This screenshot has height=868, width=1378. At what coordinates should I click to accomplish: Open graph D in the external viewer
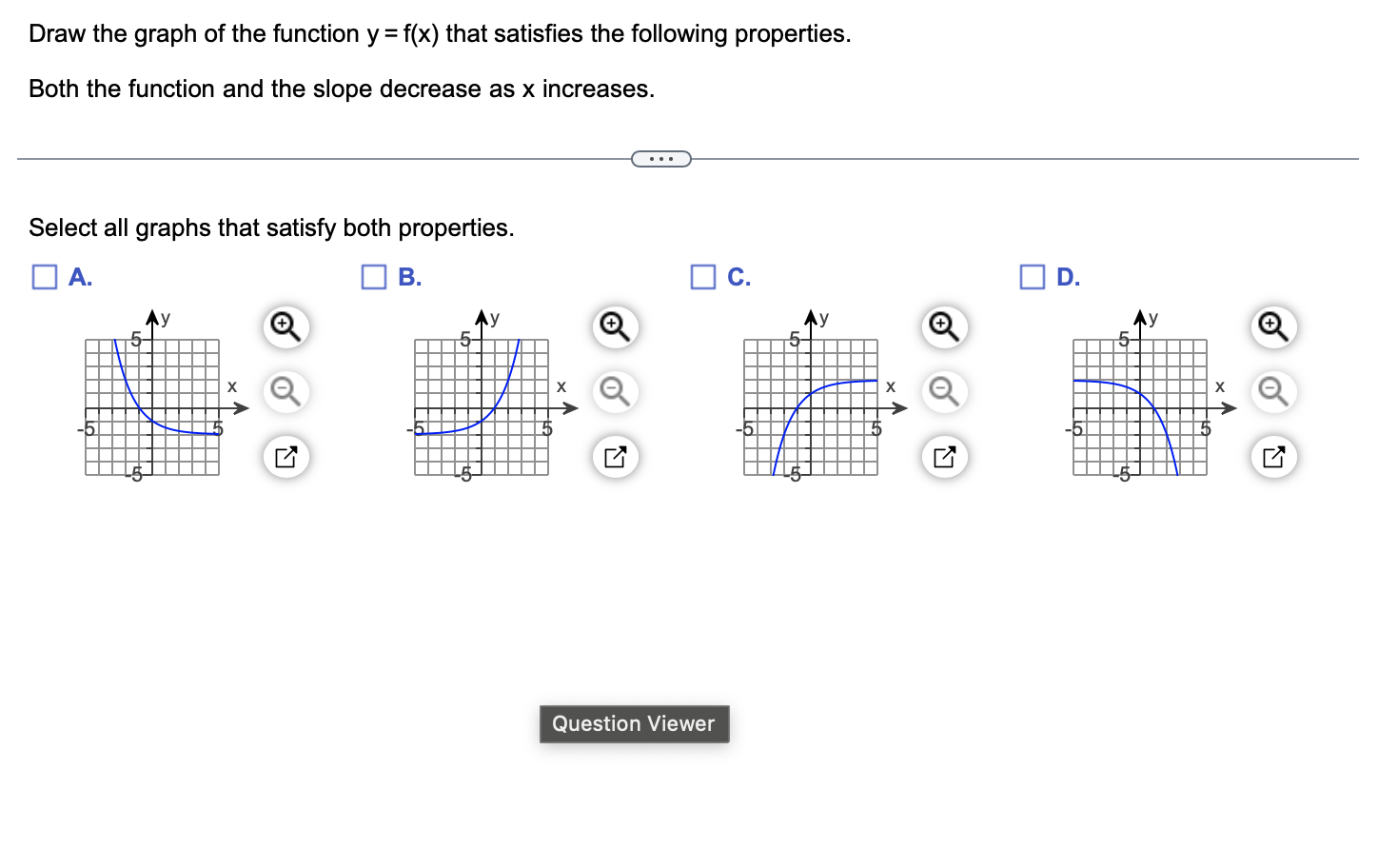click(1272, 457)
